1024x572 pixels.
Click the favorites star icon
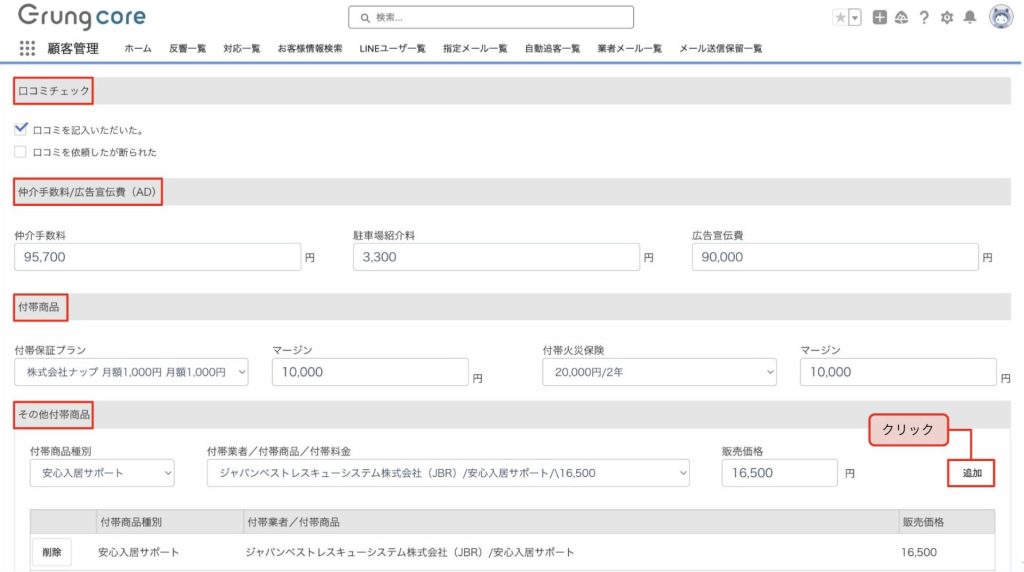[840, 17]
